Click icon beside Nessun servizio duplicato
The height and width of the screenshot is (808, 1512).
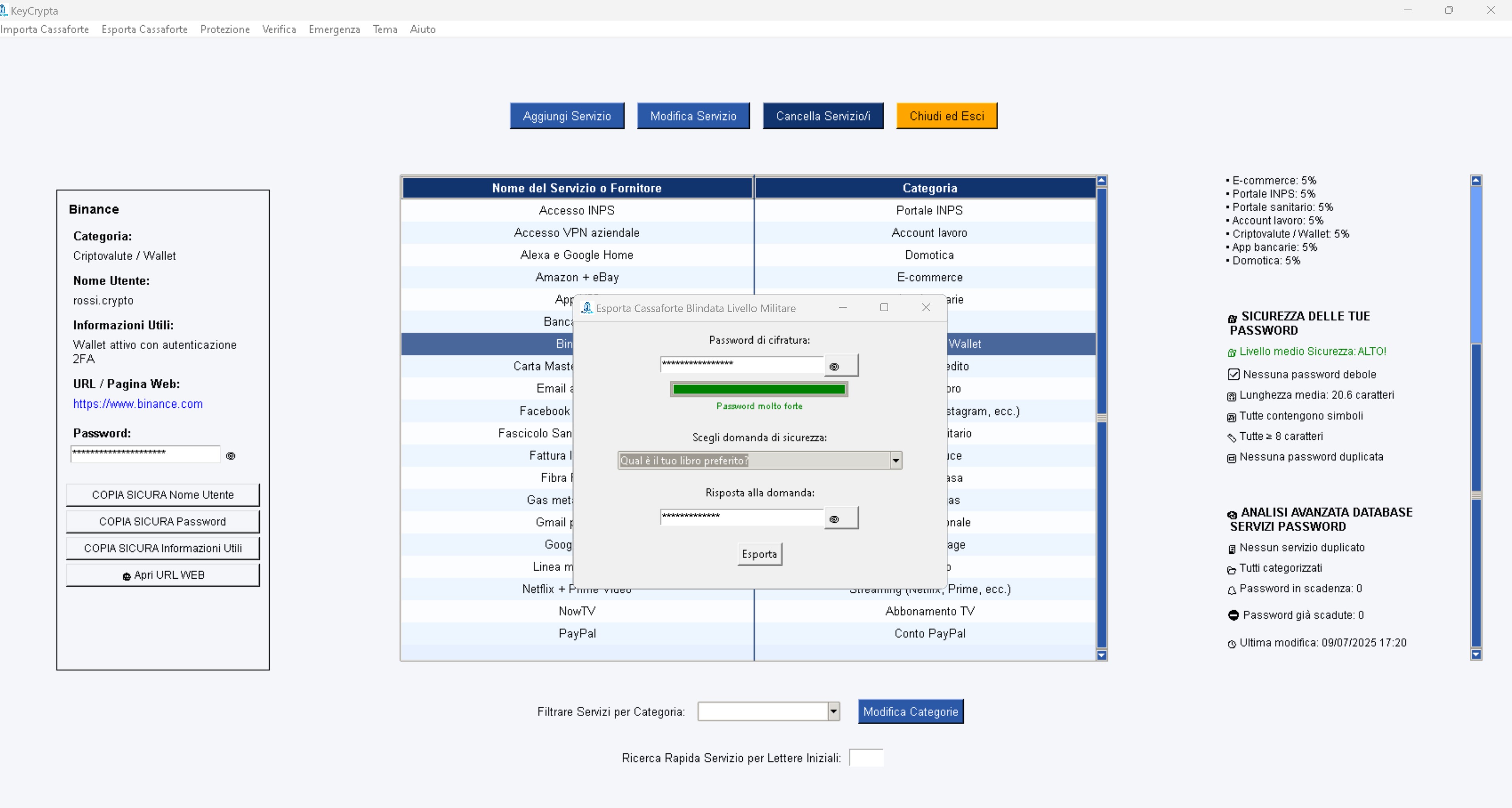[x=1231, y=549]
